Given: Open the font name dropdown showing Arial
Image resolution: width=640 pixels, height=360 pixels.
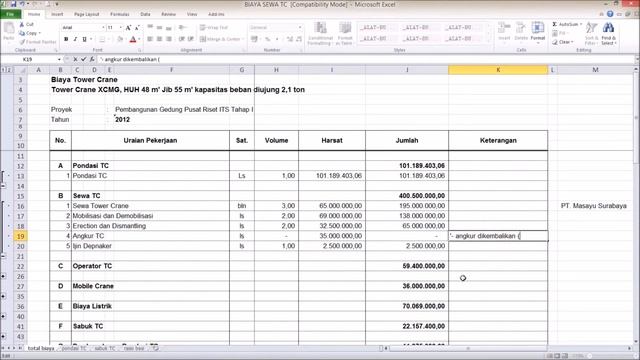Looking at the screenshot, I should click(103, 27).
